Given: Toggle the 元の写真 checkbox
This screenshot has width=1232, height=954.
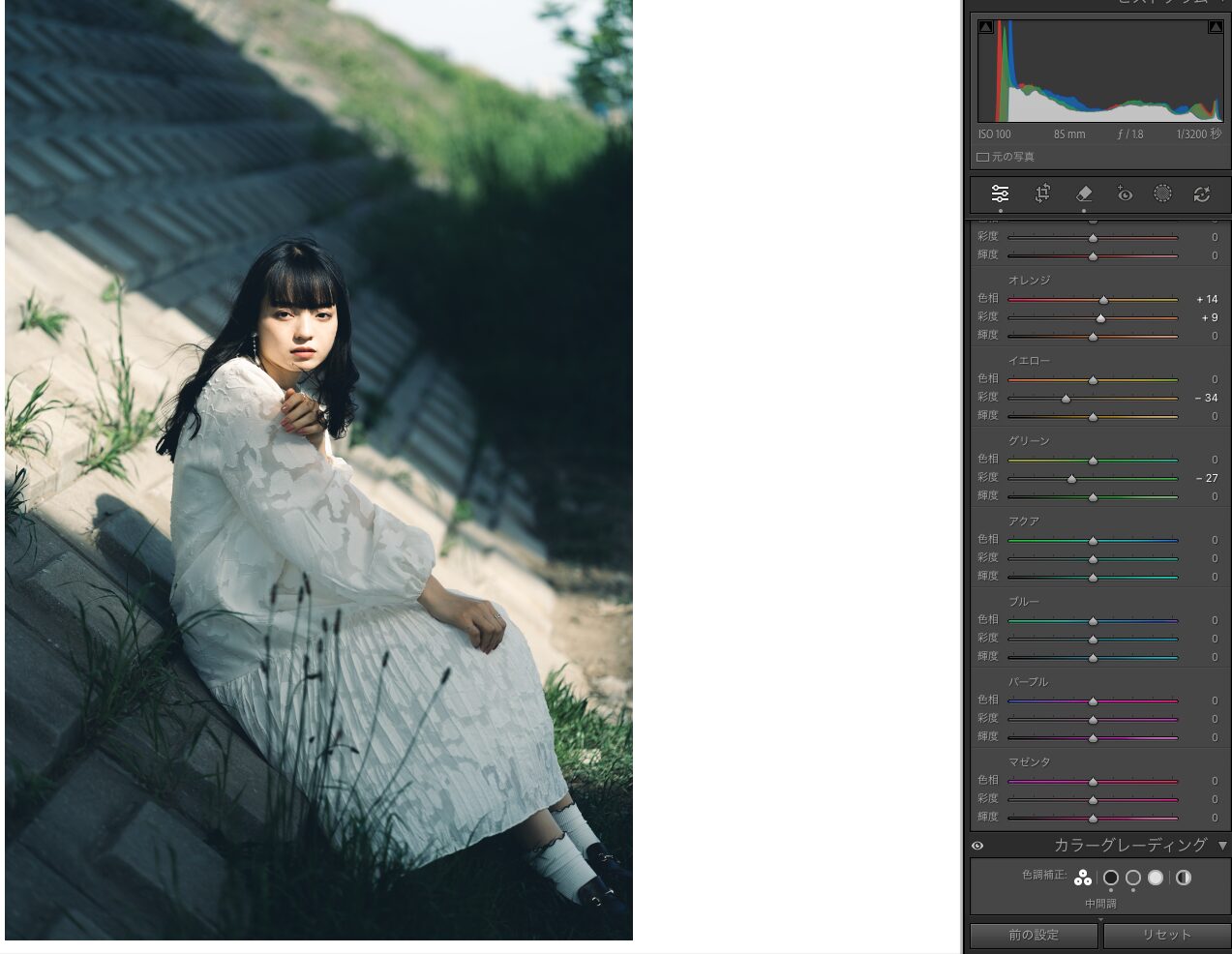Looking at the screenshot, I should click(982, 157).
